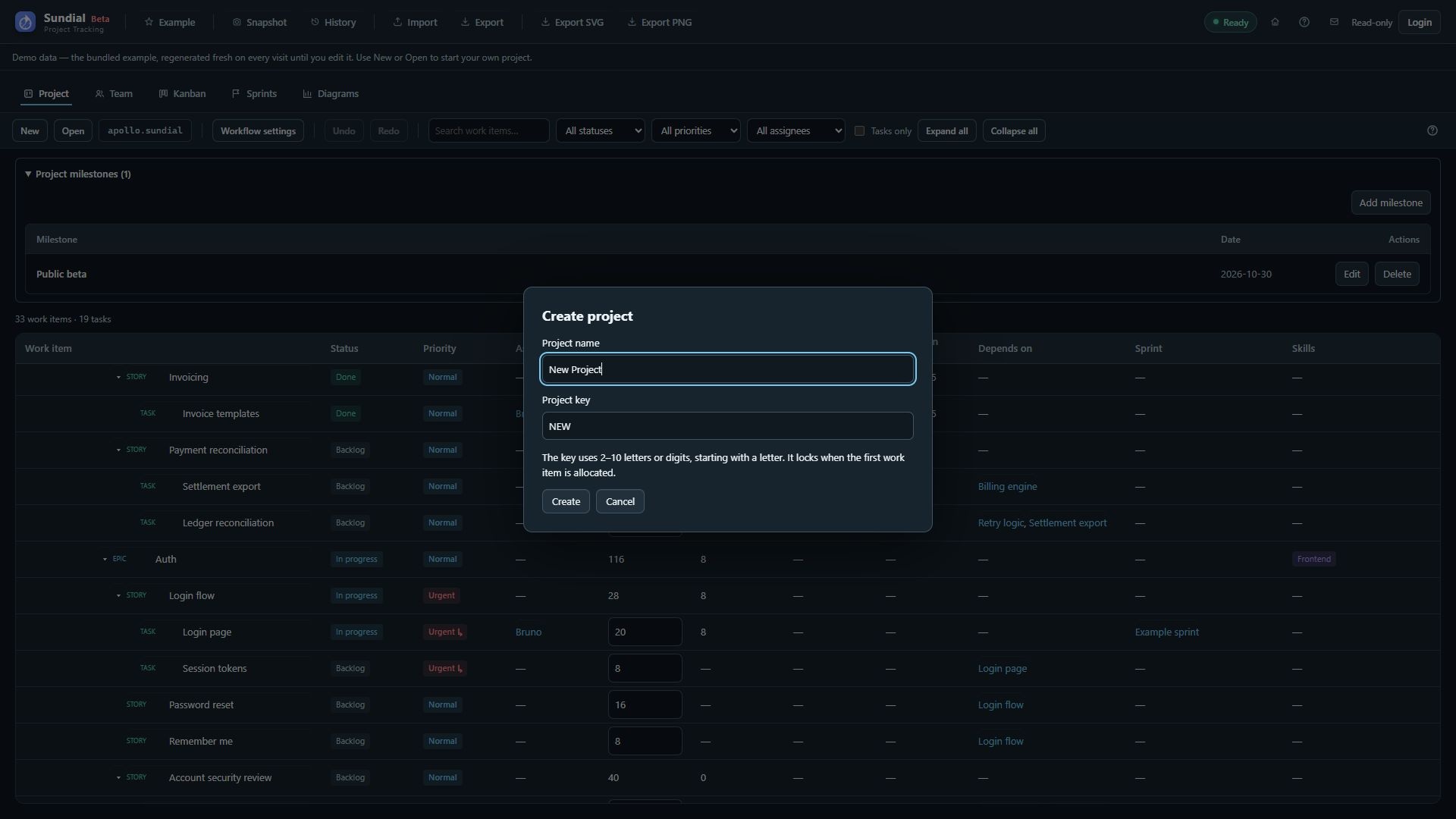The width and height of the screenshot is (1456, 819).
Task: Click the New project button
Action: [30, 130]
